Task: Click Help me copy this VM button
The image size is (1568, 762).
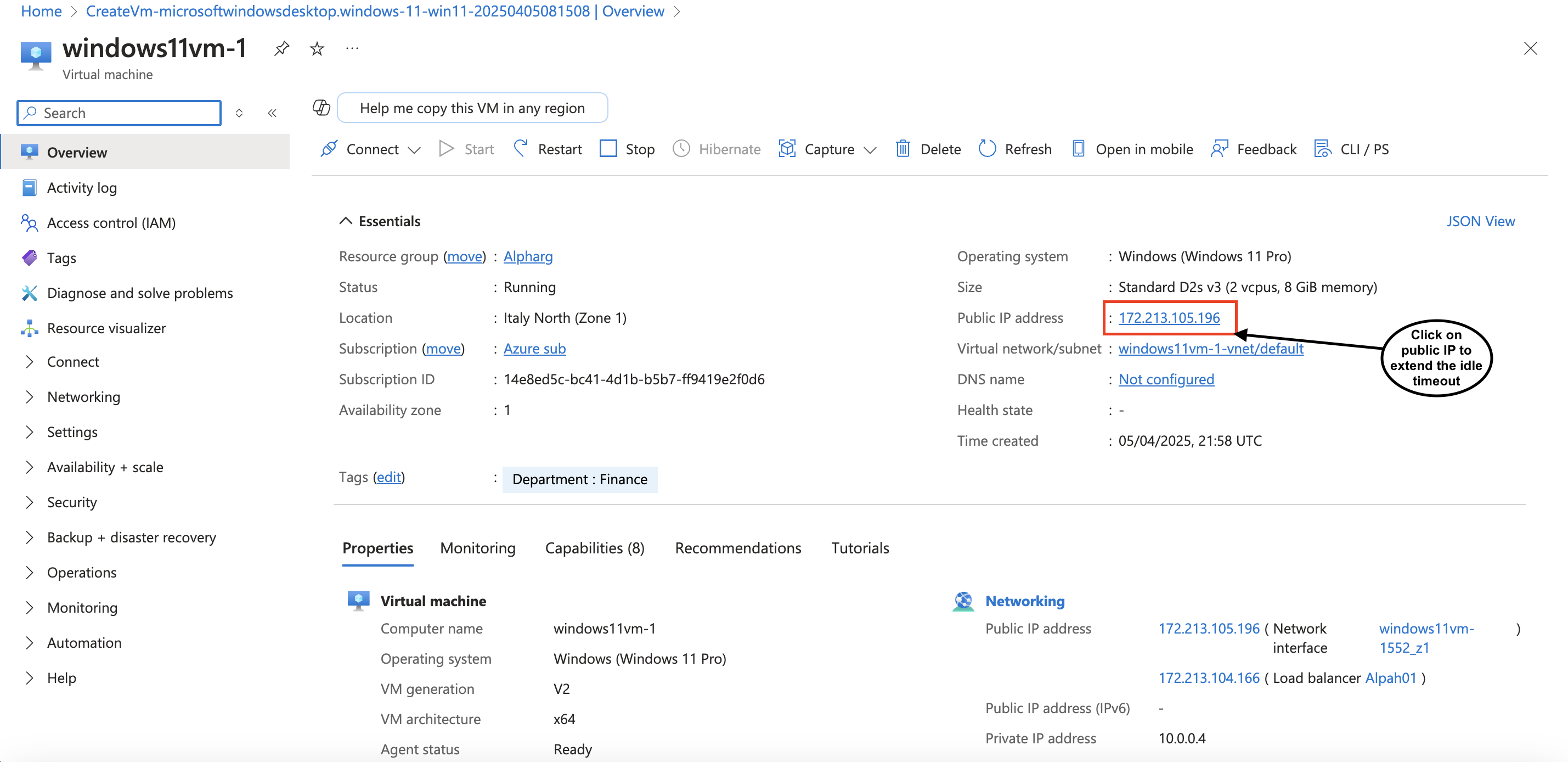Action: click(x=472, y=108)
